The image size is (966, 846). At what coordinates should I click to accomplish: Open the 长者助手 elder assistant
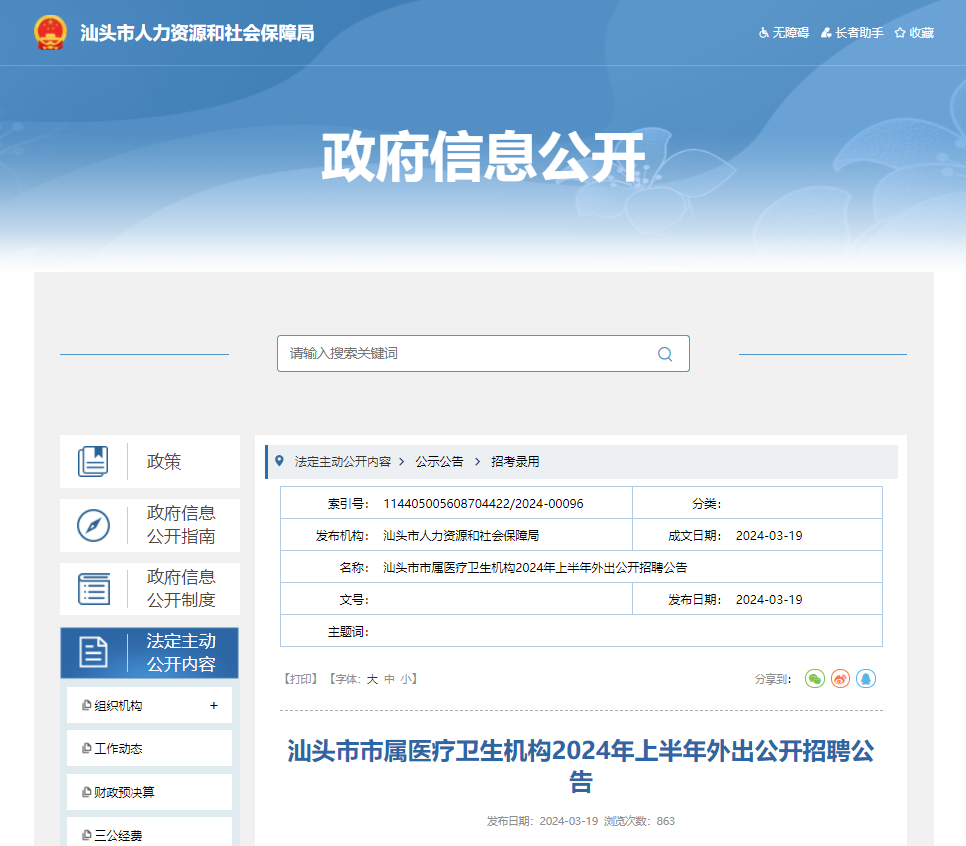[853, 33]
